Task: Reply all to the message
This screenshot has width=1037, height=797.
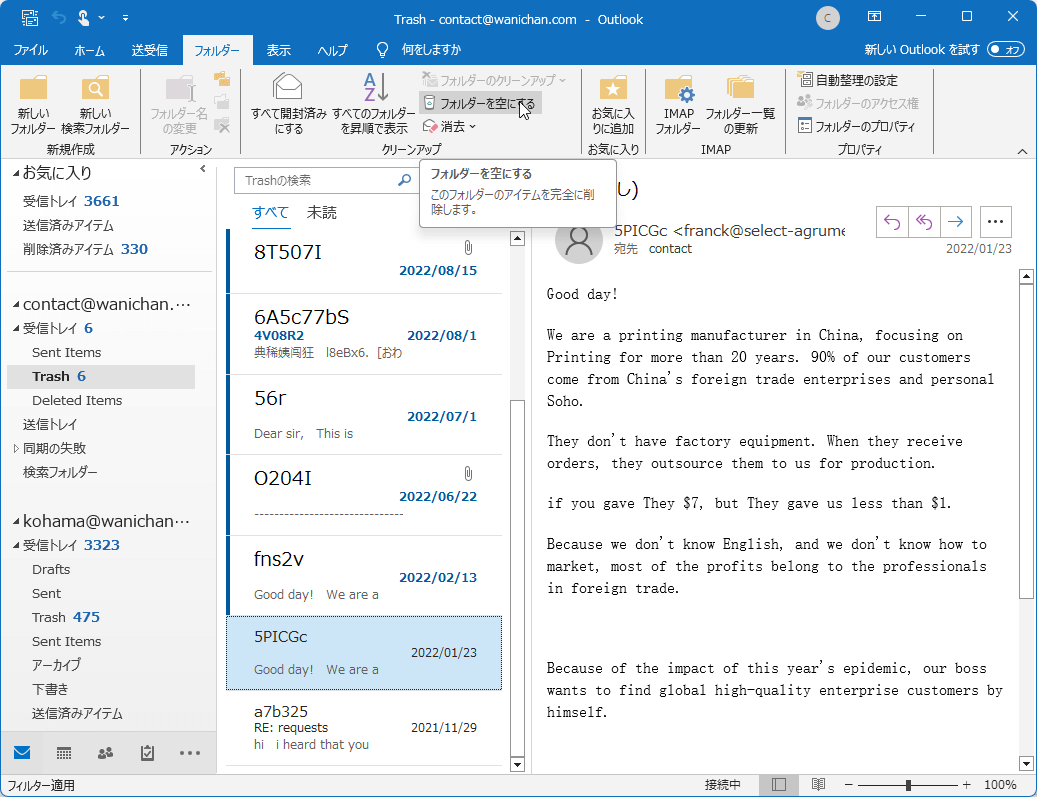Action: (x=923, y=222)
